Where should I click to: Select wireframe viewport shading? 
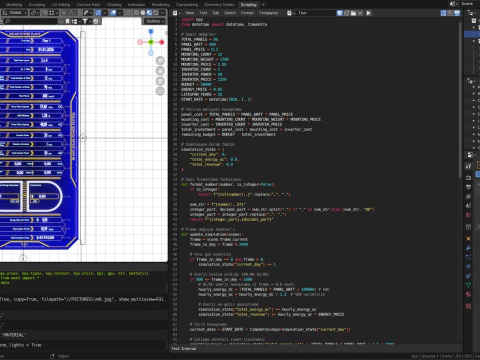[136, 13]
